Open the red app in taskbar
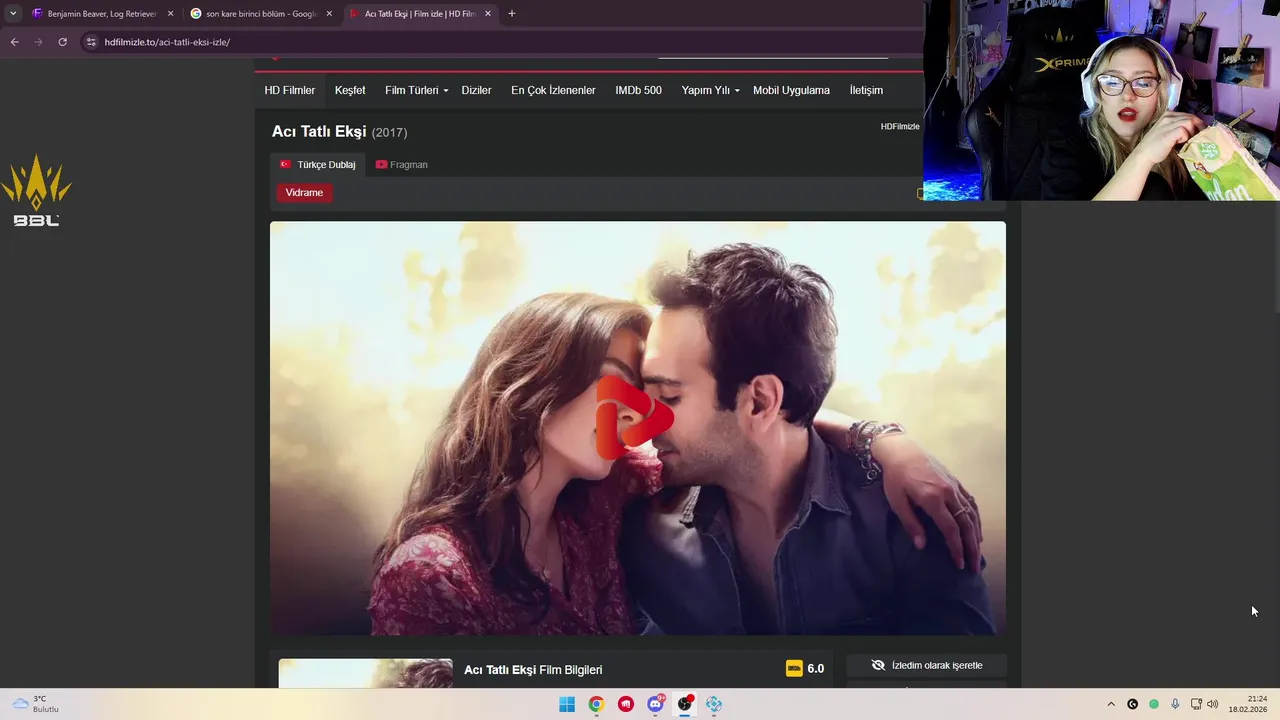Image resolution: width=1280 pixels, height=720 pixels. pos(626,704)
